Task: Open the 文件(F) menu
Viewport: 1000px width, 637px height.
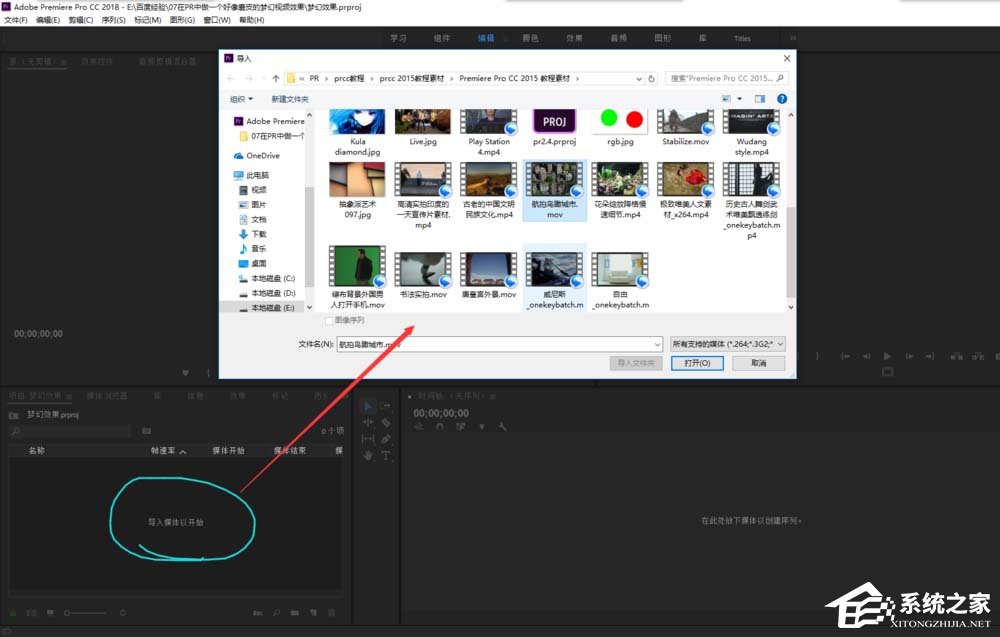Action: 16,20
